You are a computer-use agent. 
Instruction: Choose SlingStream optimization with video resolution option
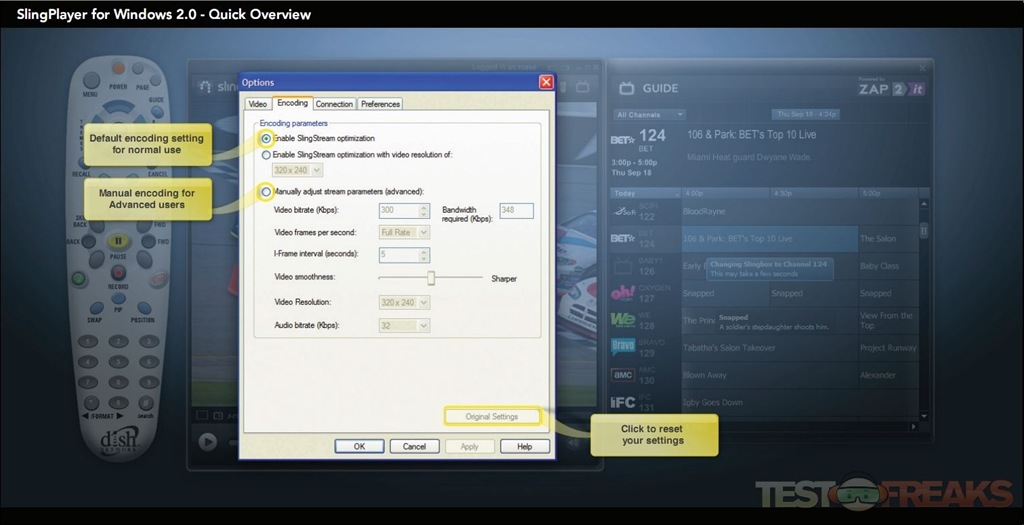(x=266, y=155)
